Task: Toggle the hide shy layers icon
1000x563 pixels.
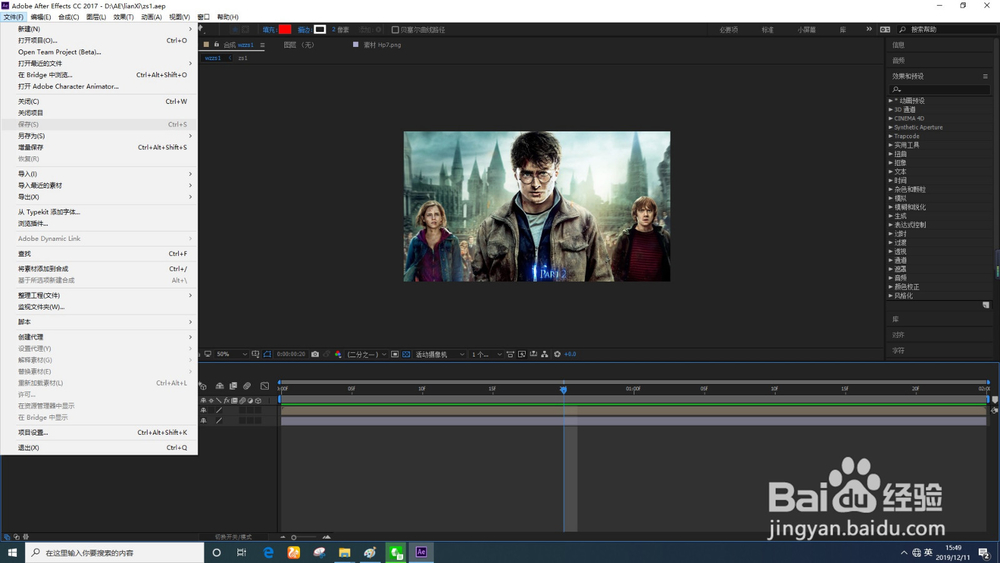Action: [x=219, y=386]
